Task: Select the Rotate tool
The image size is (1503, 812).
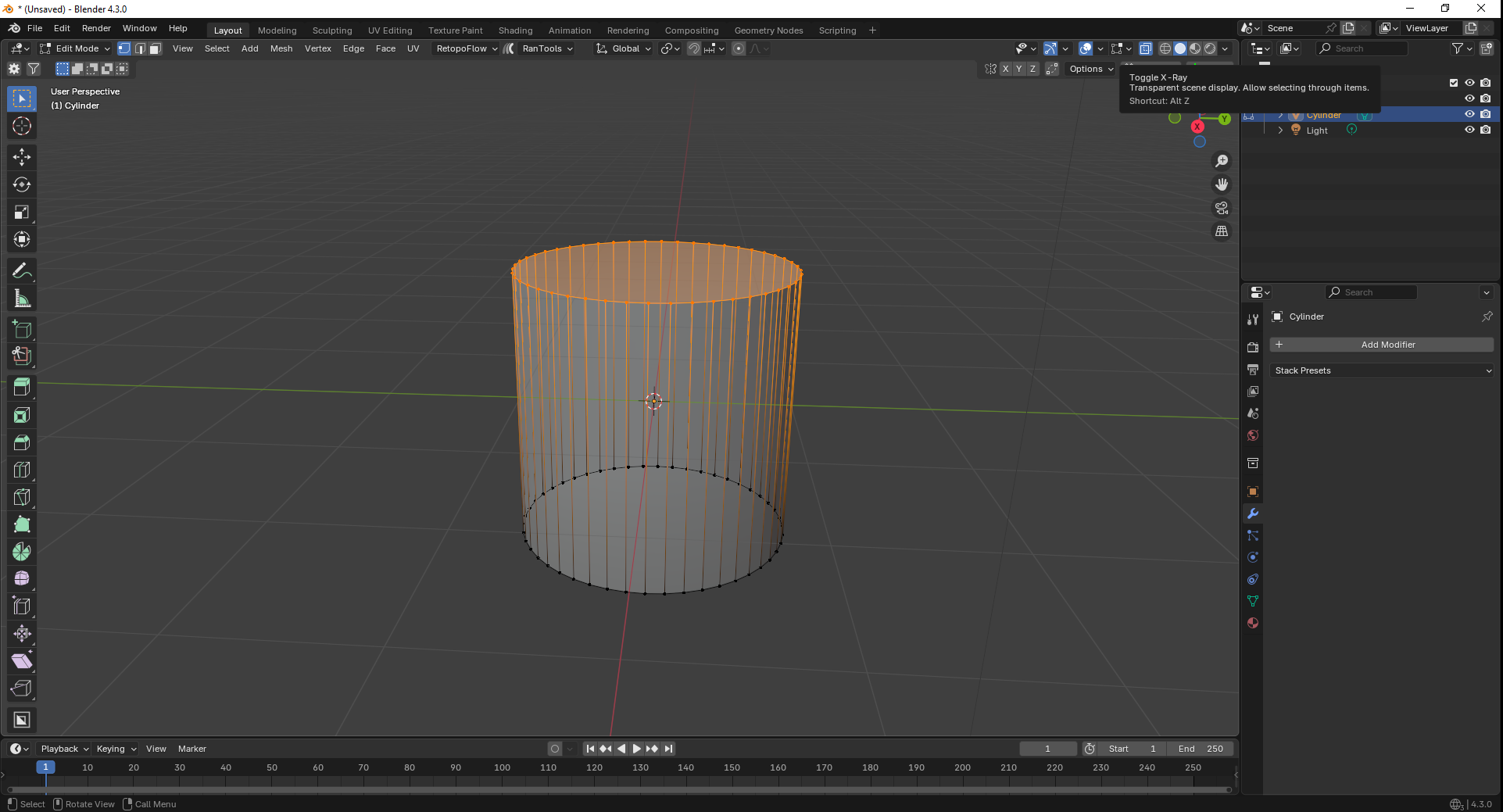Action: click(22, 184)
